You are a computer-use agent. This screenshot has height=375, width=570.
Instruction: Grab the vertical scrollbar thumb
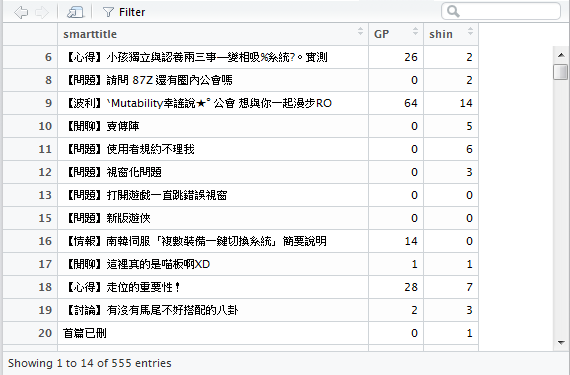(560, 71)
